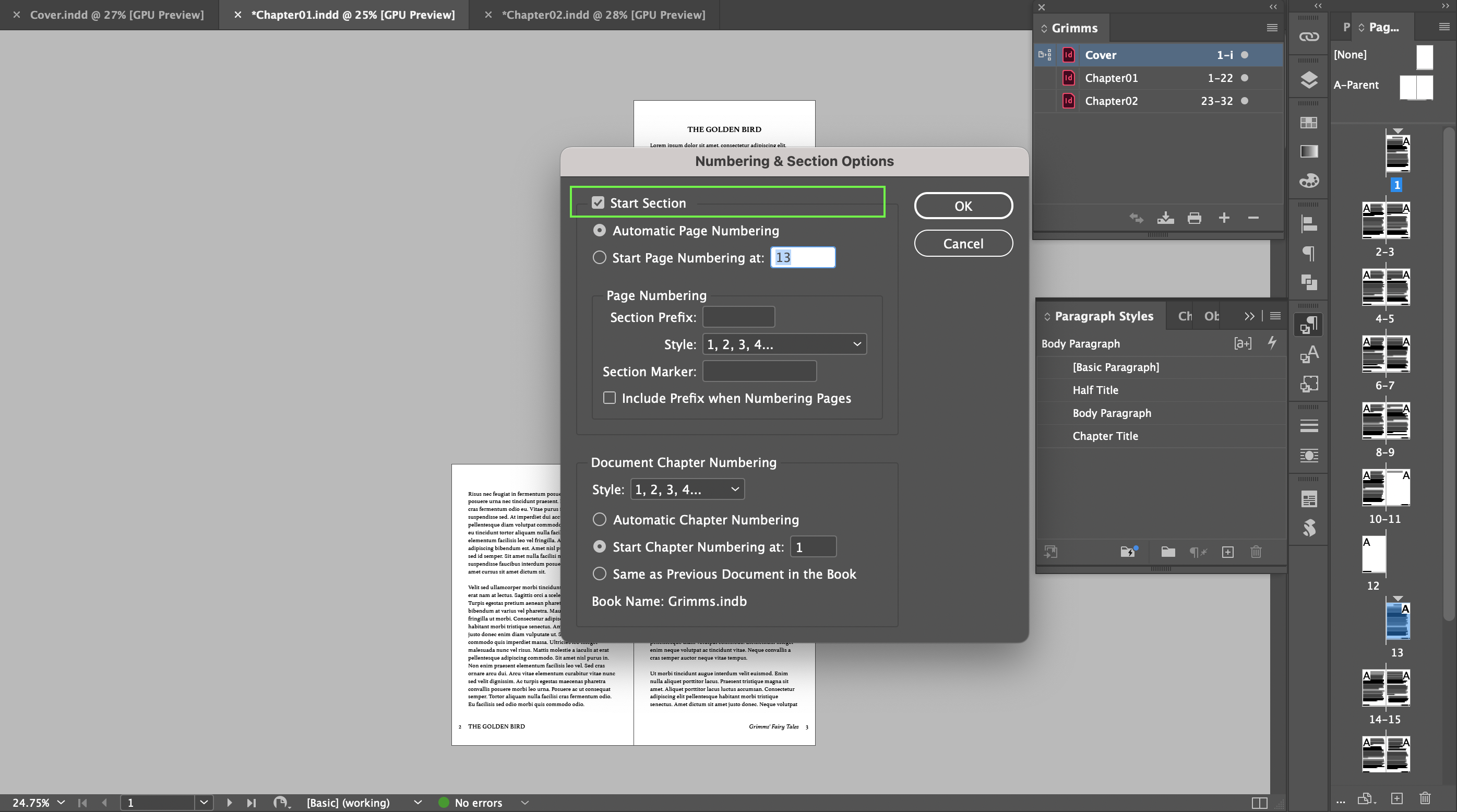Create a new paragraph style
This screenshot has width=1457, height=812.
click(x=1227, y=552)
